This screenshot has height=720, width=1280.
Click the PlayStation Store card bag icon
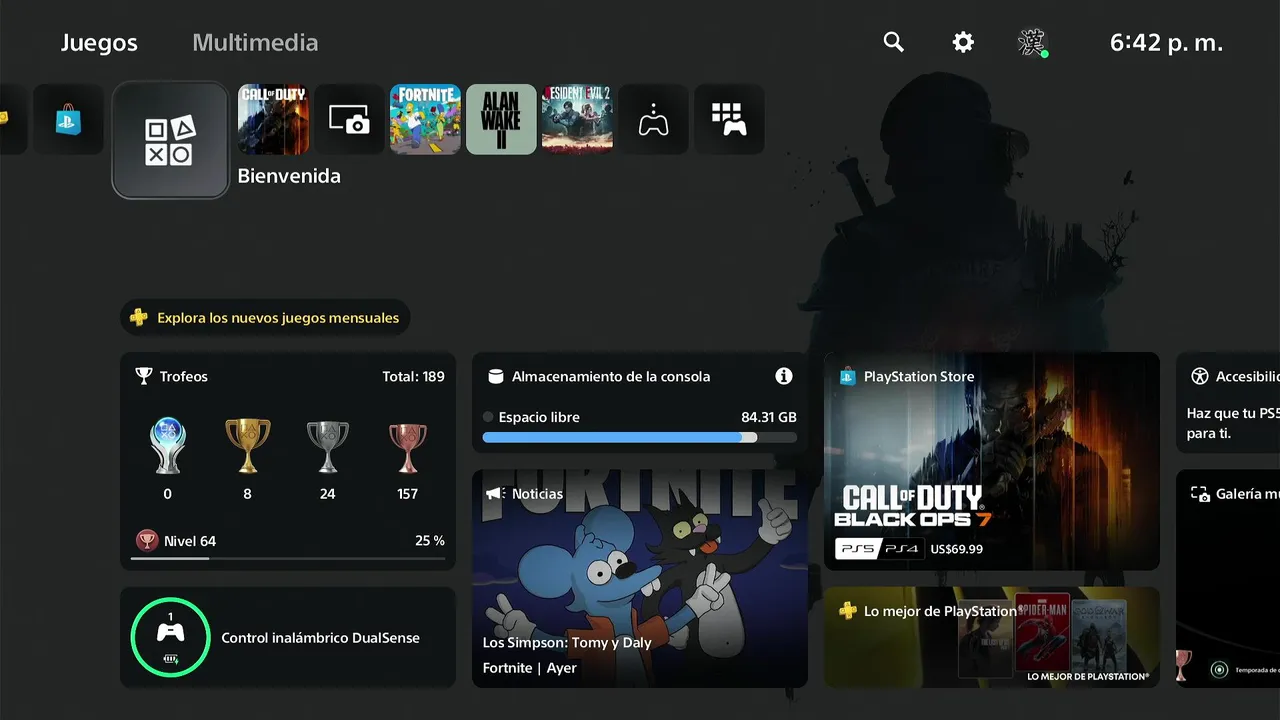click(848, 376)
